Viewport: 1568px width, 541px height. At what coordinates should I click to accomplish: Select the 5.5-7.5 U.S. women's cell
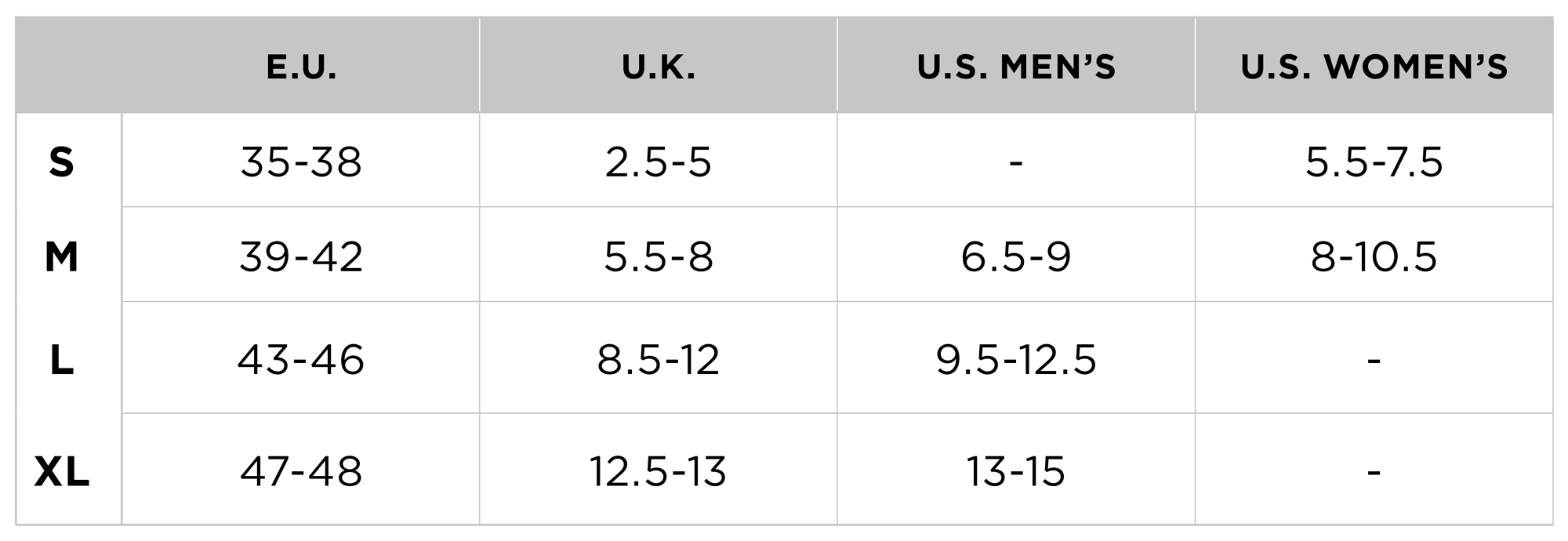click(x=1374, y=162)
